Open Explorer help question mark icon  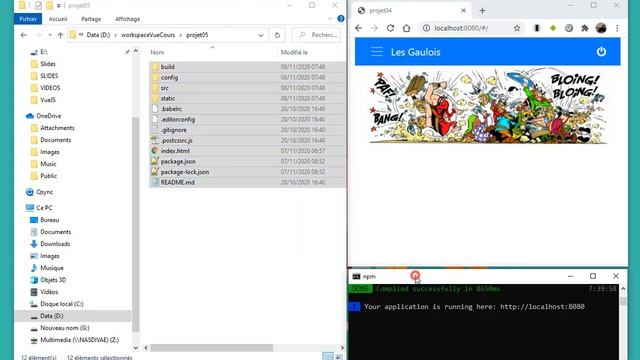tap(341, 19)
